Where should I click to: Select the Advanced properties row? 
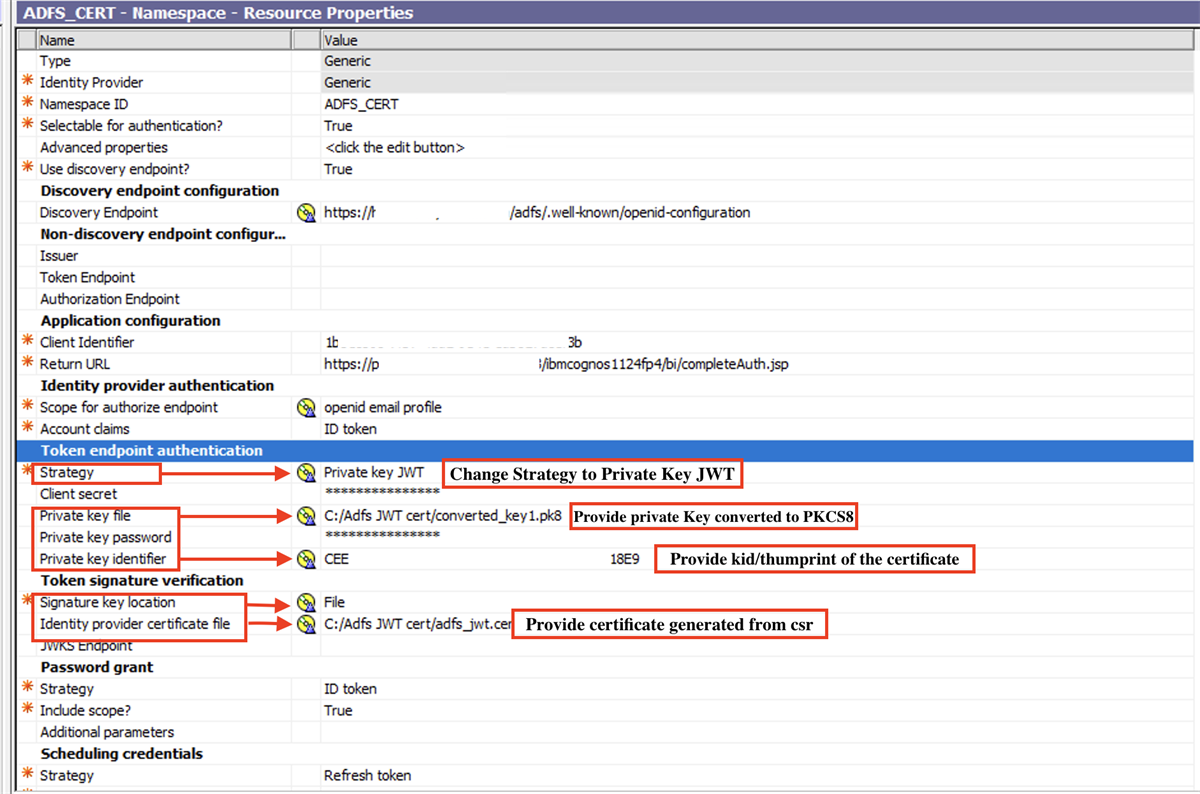[104, 148]
